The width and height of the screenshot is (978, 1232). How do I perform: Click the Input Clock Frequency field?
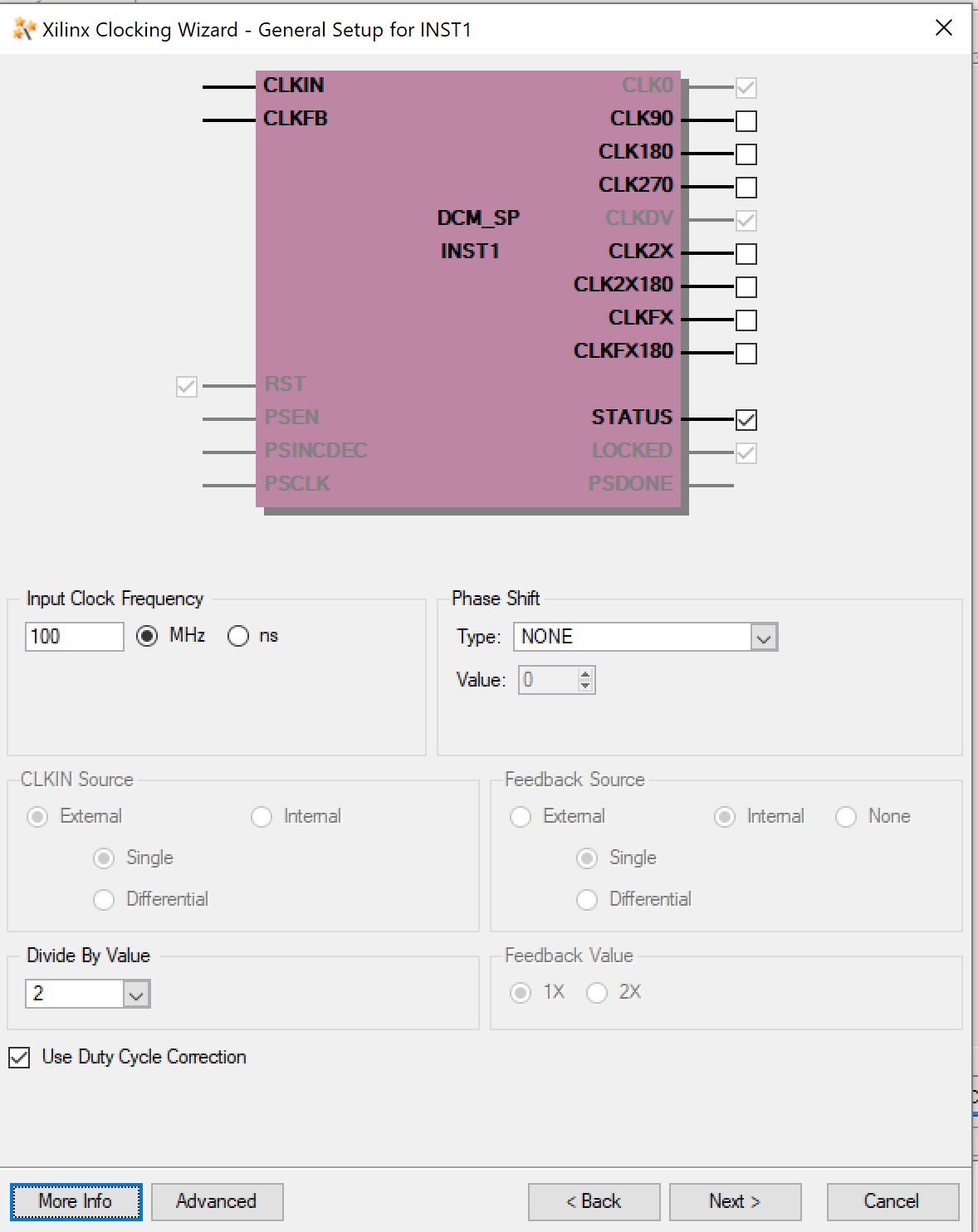coord(74,637)
